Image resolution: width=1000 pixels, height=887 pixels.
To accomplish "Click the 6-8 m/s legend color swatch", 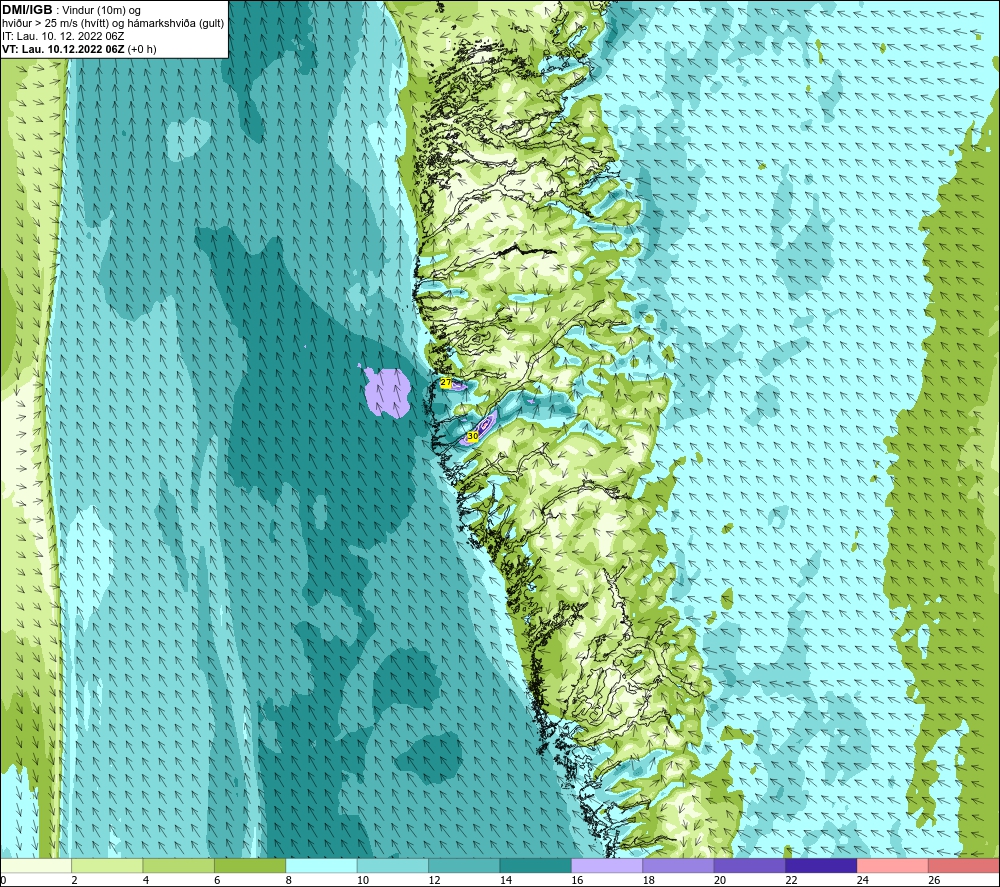I will coord(250,865).
